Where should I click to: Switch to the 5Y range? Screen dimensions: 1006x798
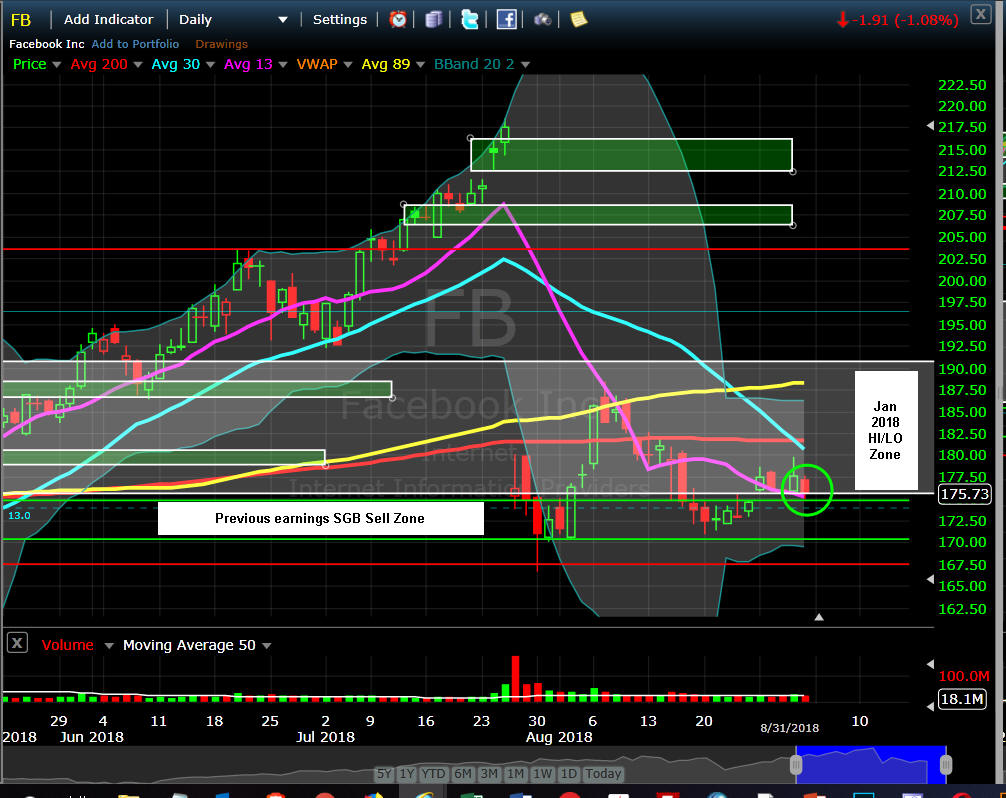(384, 774)
